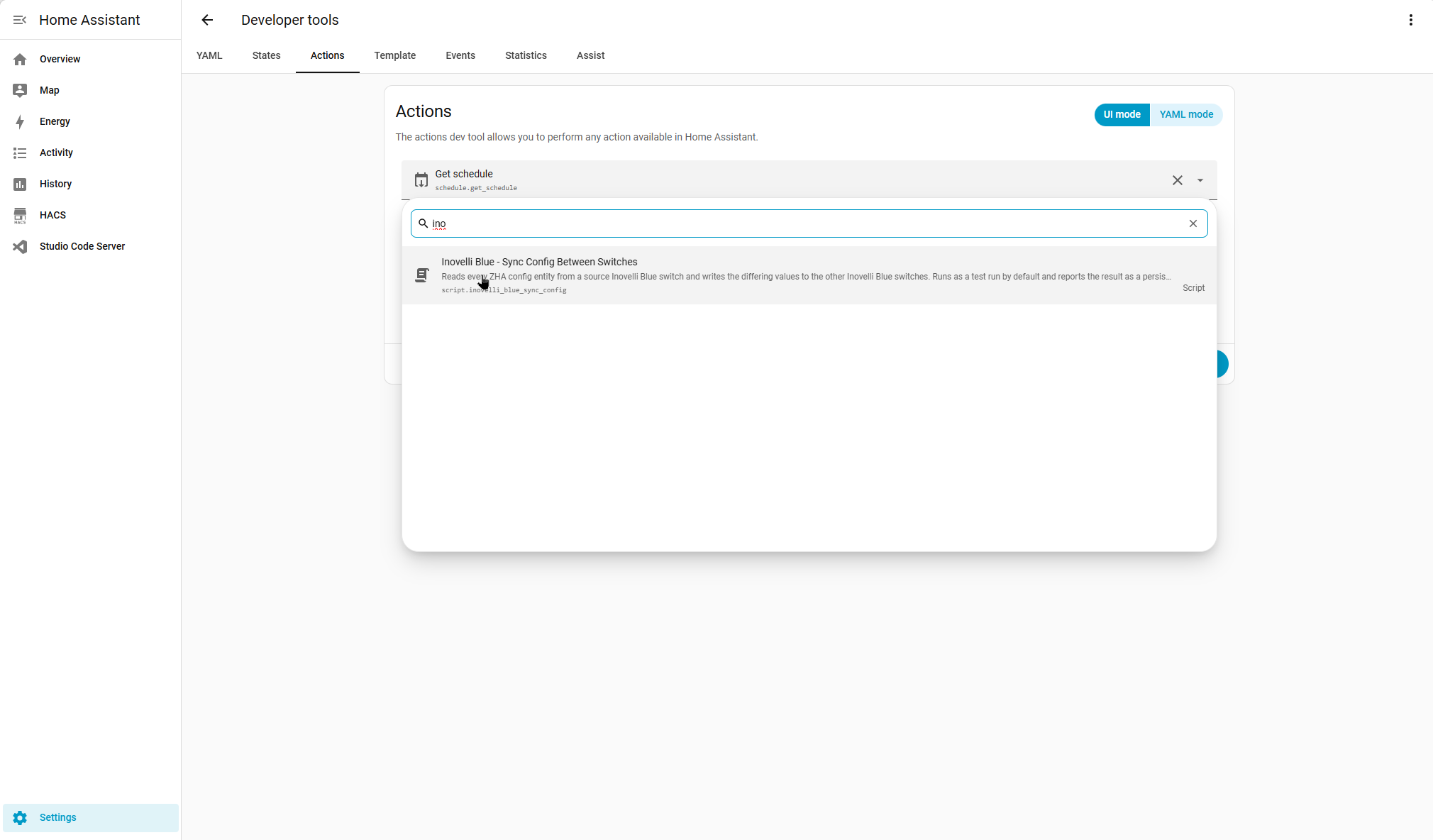This screenshot has height=840, width=1433.
Task: Click the Script domain label
Action: click(1193, 288)
